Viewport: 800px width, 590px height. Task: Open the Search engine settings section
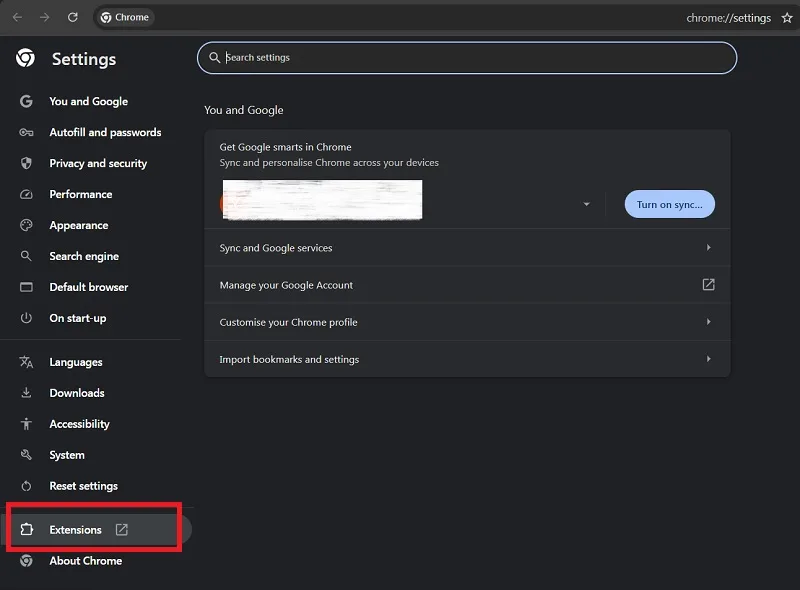coord(84,256)
